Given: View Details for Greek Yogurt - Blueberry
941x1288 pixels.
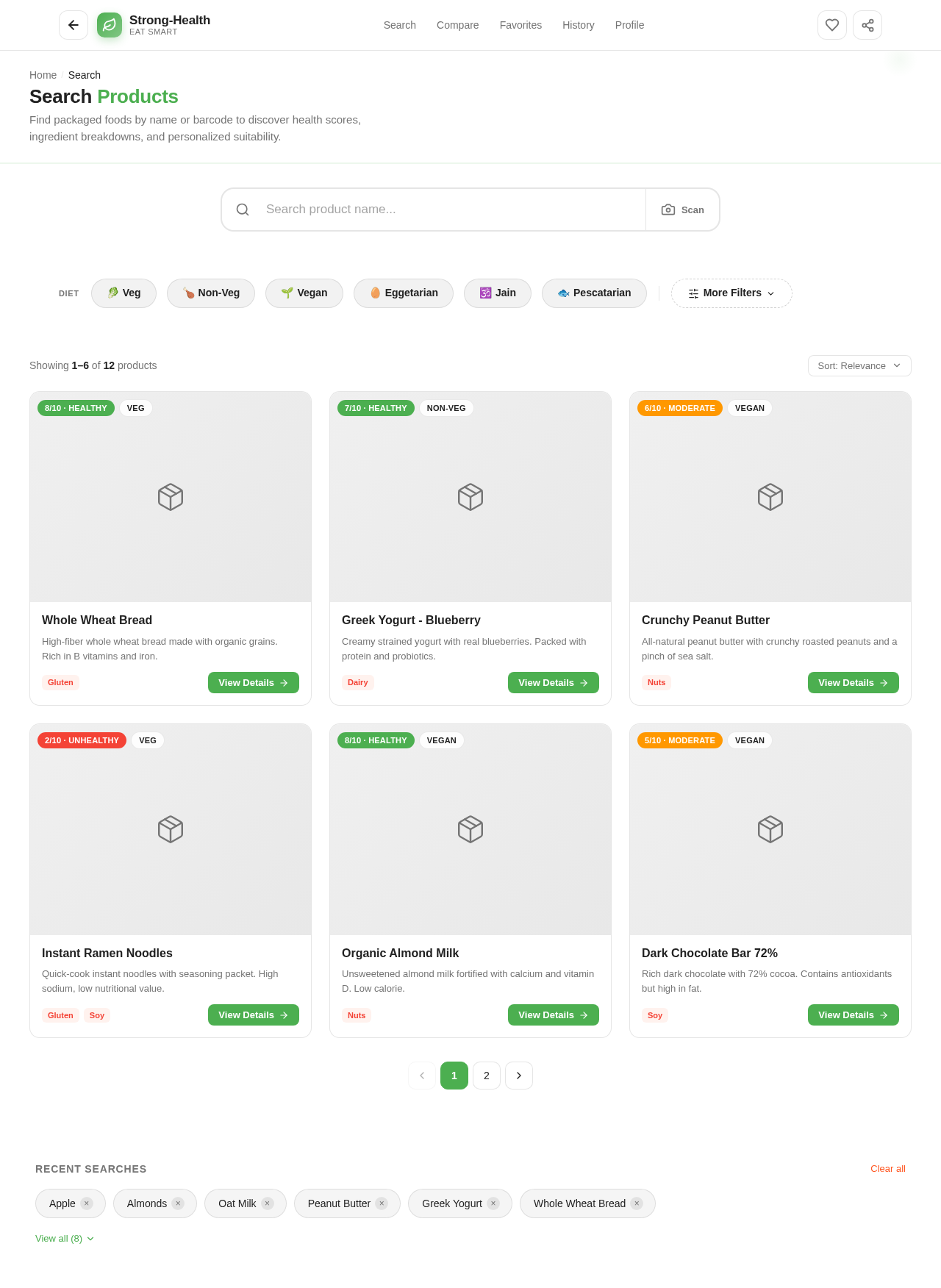Looking at the screenshot, I should (554, 683).
